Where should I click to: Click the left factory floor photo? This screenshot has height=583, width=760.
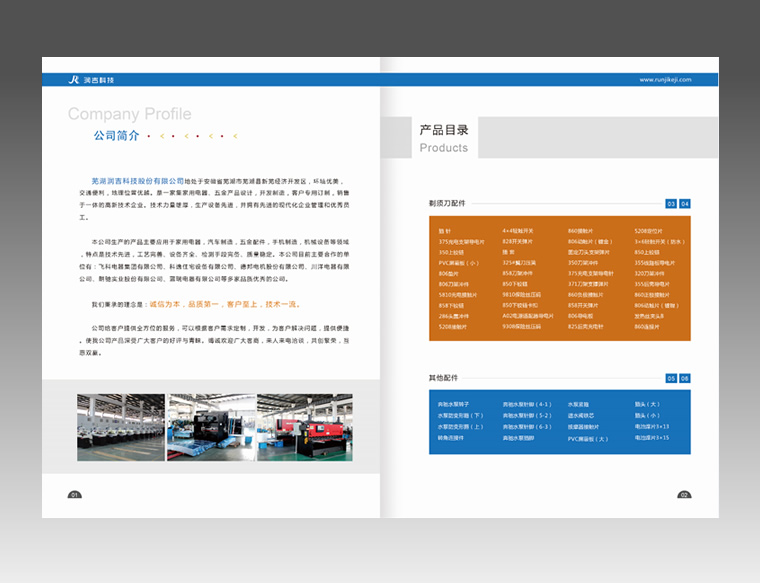(x=121, y=427)
